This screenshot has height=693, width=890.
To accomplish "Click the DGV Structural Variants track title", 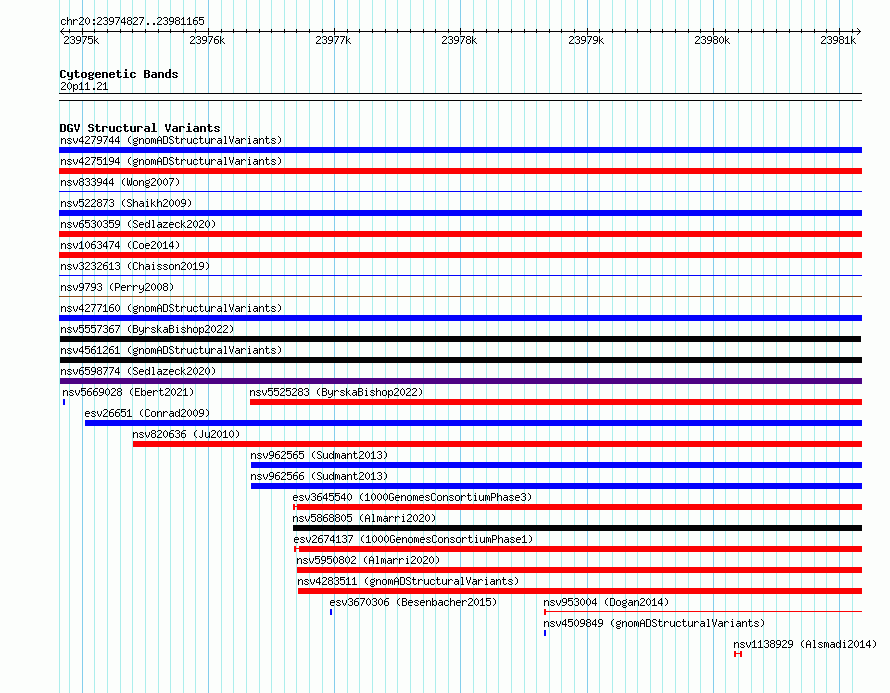I will pyautogui.click(x=140, y=128).
